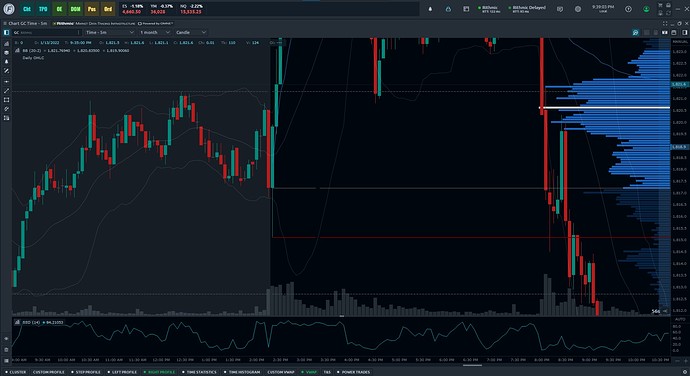Click the trash icon beside RSI panel

click(6, 350)
